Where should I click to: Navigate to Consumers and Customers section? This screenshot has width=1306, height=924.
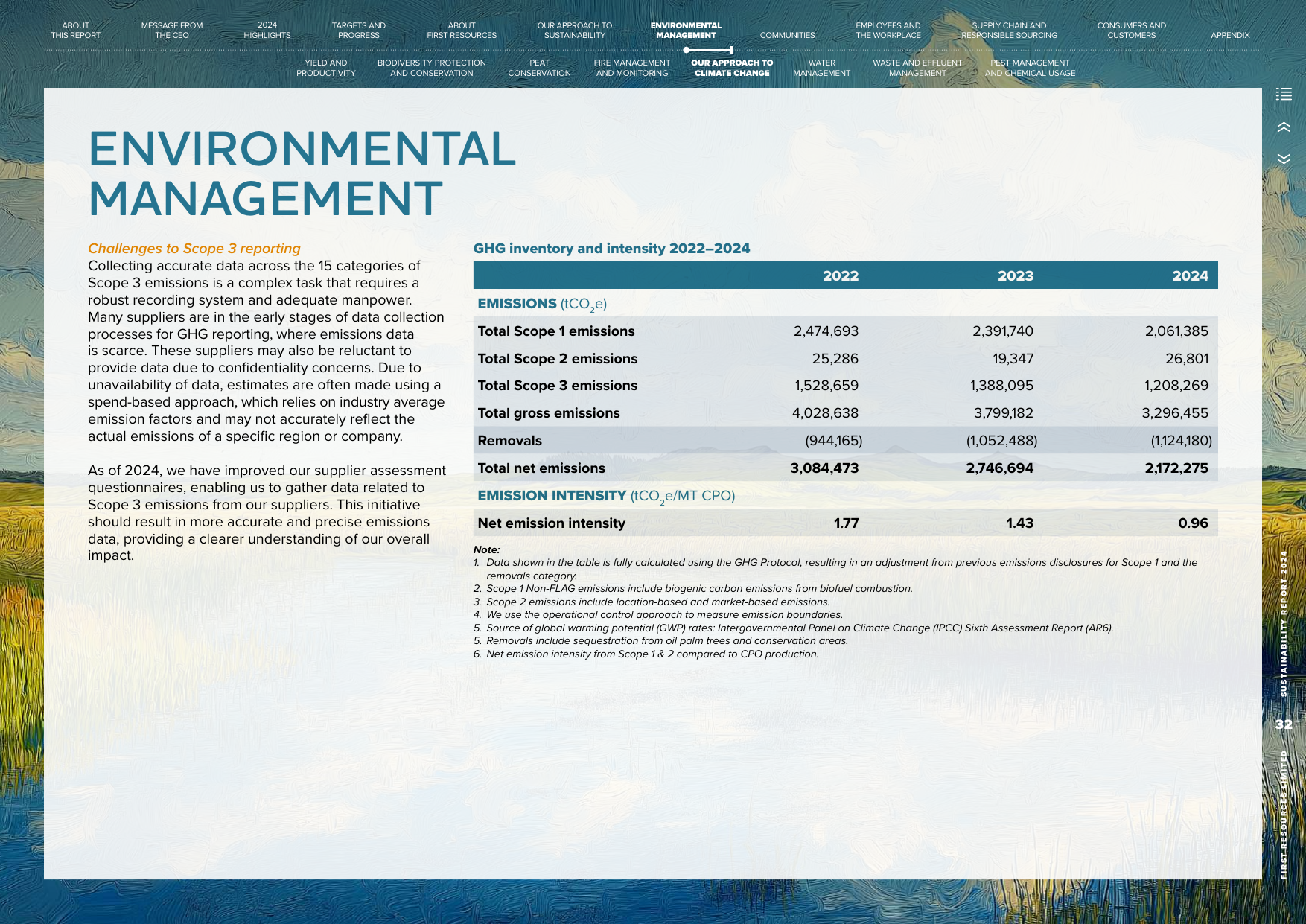pos(1132,31)
